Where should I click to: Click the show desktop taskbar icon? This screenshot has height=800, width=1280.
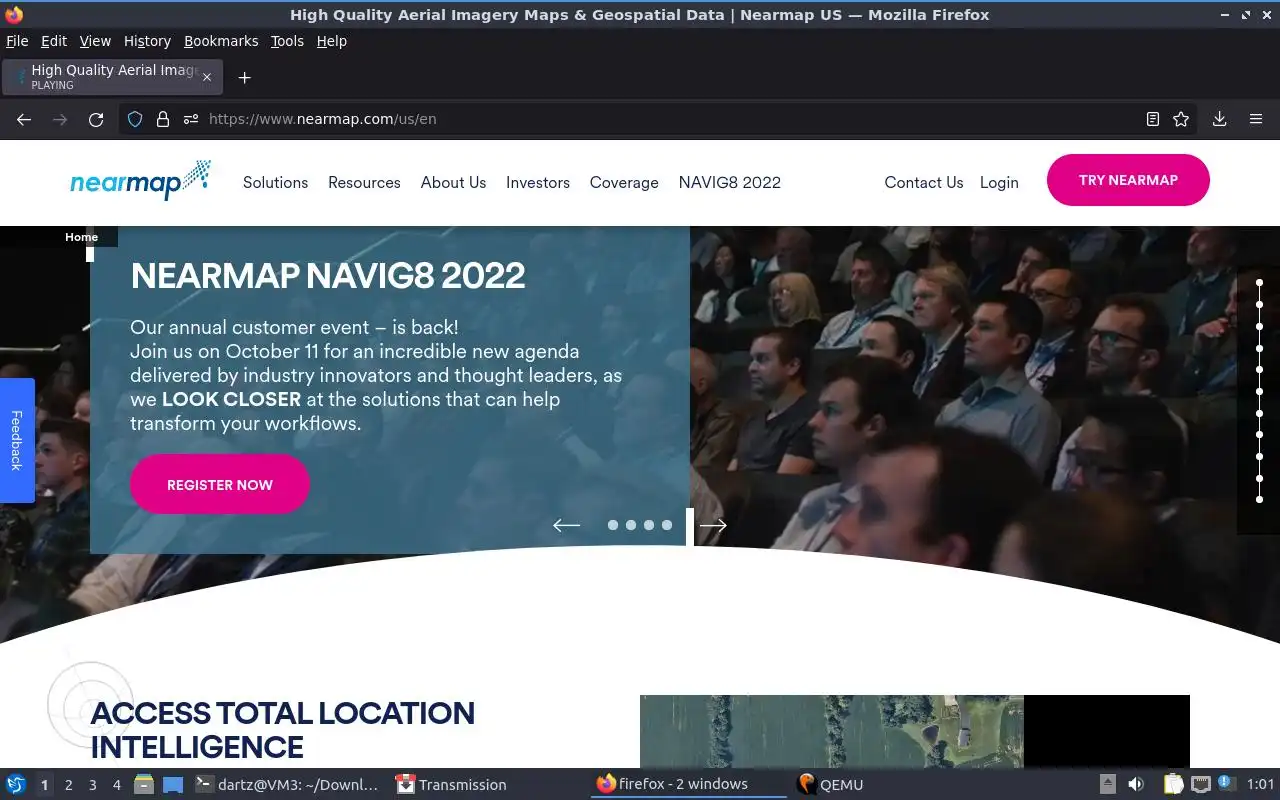coord(173,785)
